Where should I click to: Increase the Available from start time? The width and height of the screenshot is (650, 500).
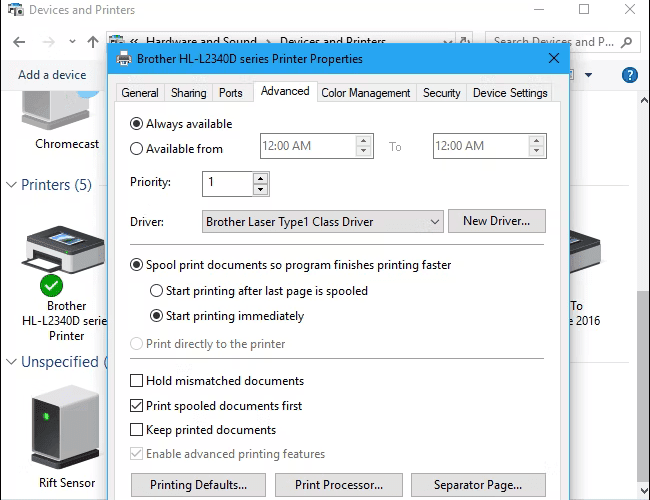click(364, 141)
